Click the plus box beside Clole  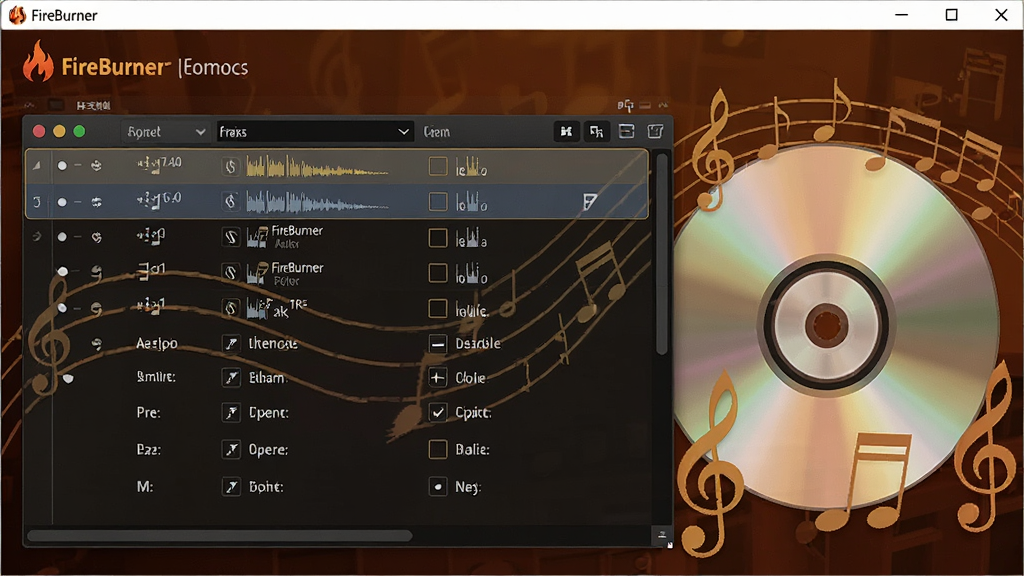(438, 377)
